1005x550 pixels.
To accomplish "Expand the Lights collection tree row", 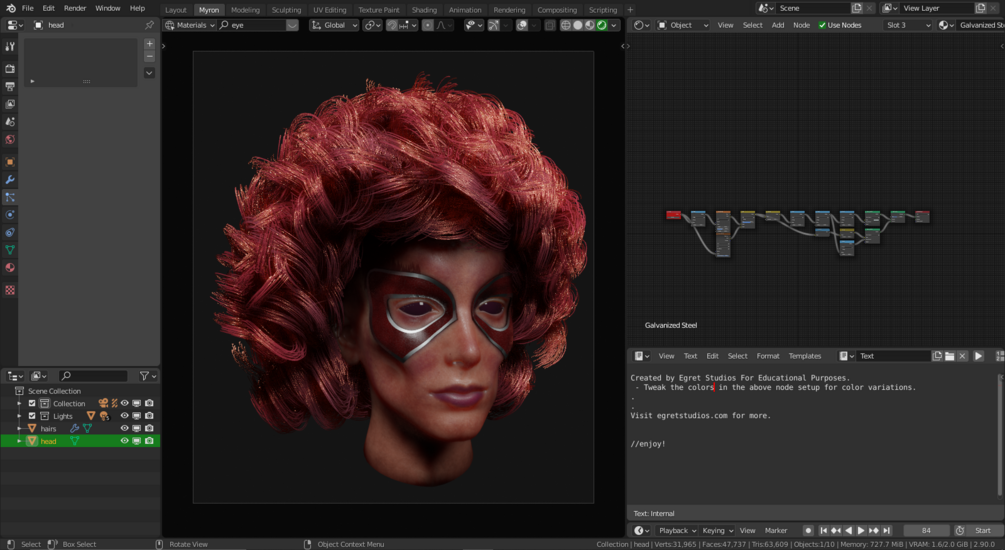I will [19, 416].
